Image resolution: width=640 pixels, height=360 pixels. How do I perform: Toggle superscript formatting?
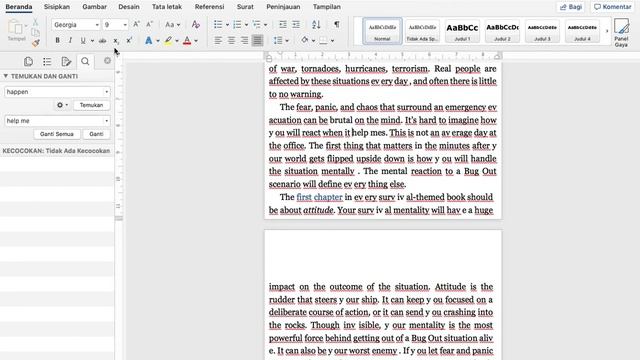point(129,40)
